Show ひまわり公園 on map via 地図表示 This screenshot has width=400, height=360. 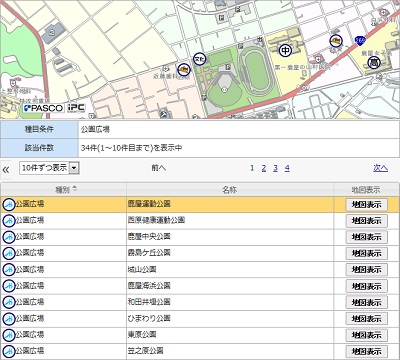pyautogui.click(x=367, y=319)
